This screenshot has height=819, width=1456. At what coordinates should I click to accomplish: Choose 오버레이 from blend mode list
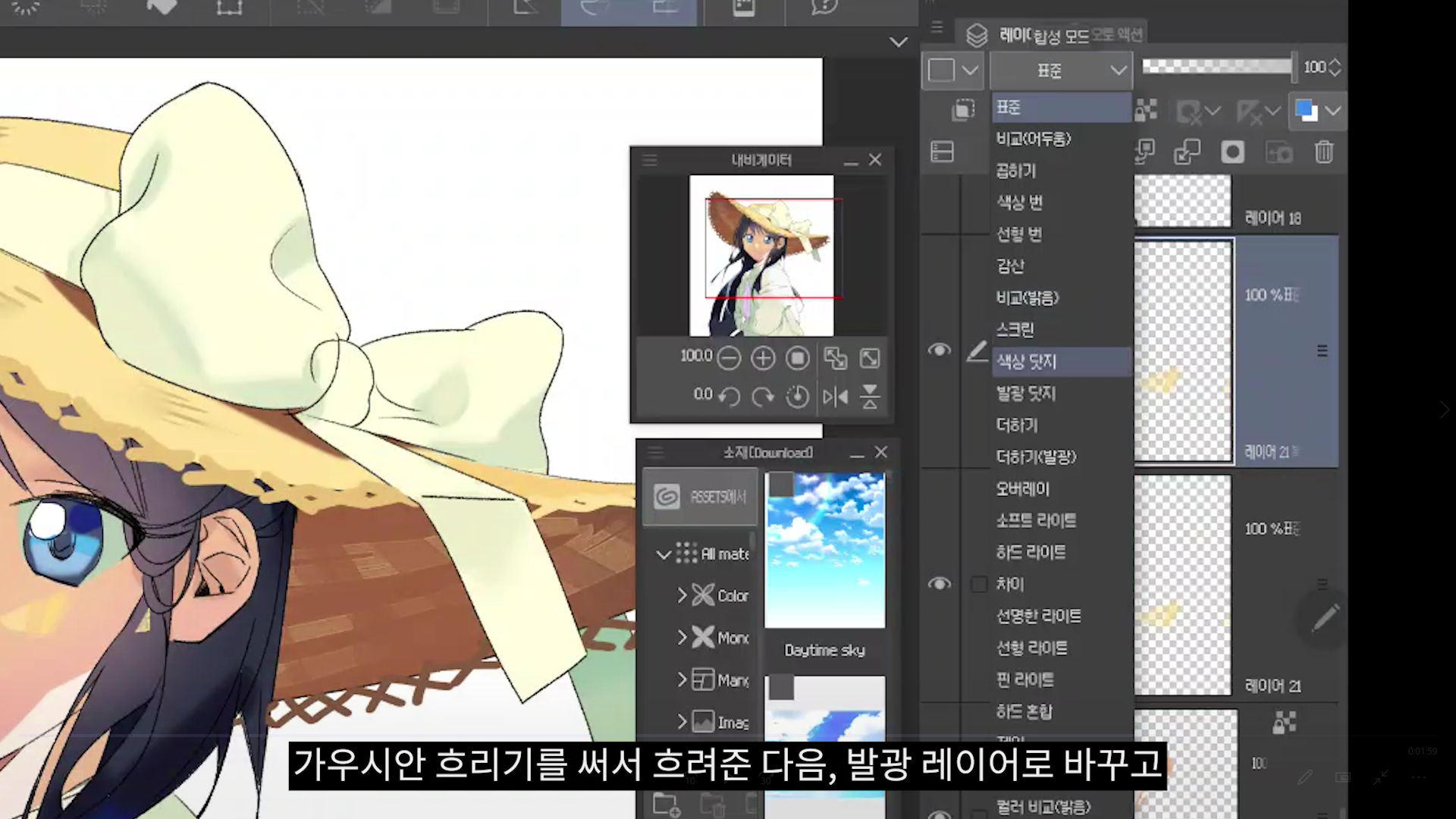coord(1023,489)
